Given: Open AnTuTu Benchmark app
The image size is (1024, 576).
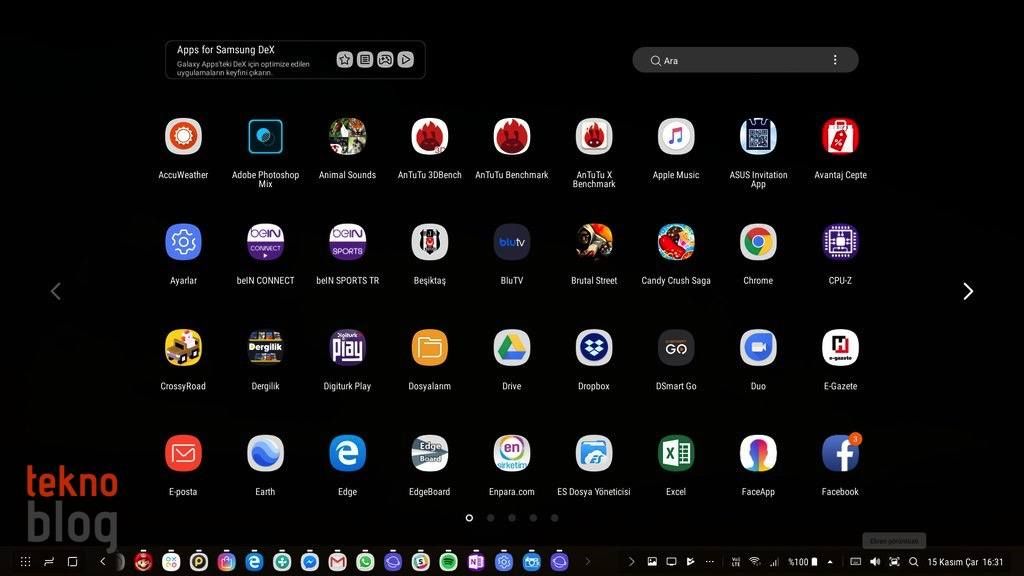Looking at the screenshot, I should pyautogui.click(x=511, y=137).
